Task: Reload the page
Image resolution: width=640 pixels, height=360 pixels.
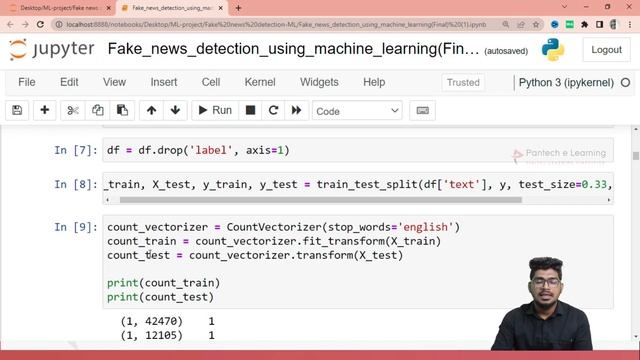Action: point(40,24)
